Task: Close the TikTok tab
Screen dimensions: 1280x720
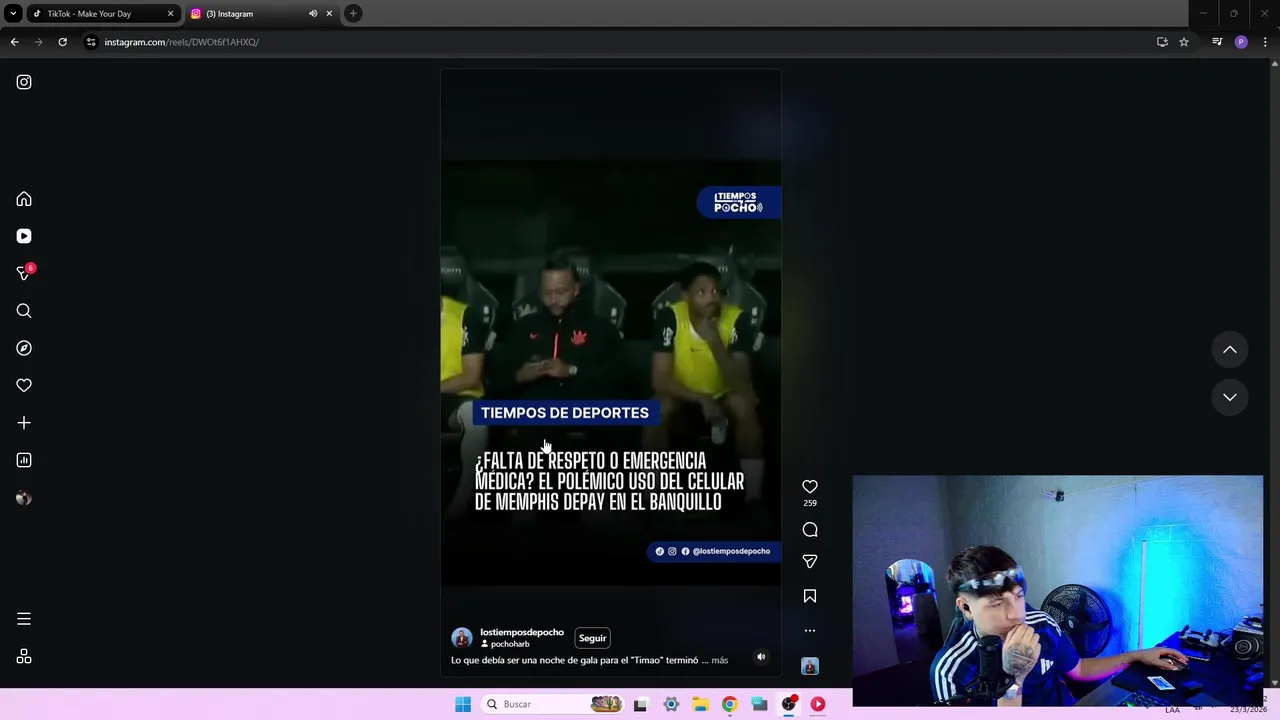Action: pos(170,14)
